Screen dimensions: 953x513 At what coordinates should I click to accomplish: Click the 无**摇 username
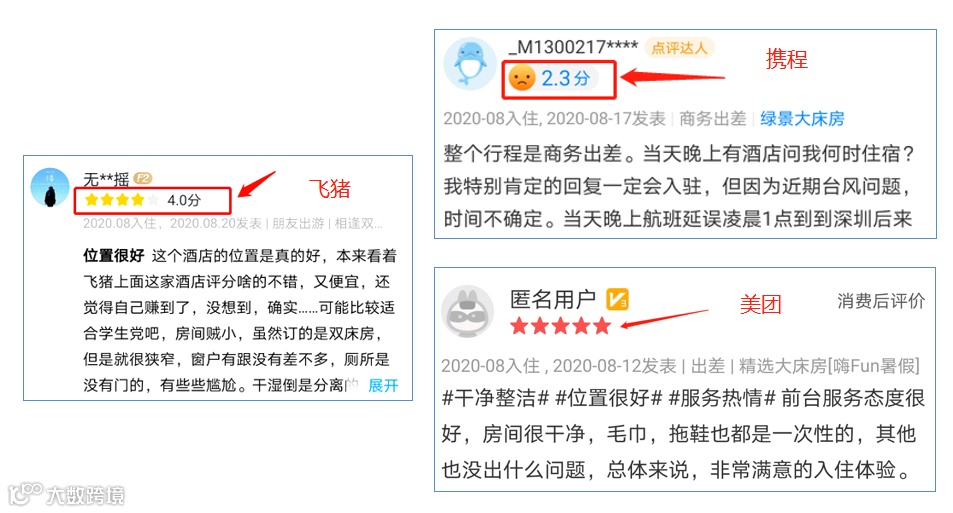(x=106, y=179)
